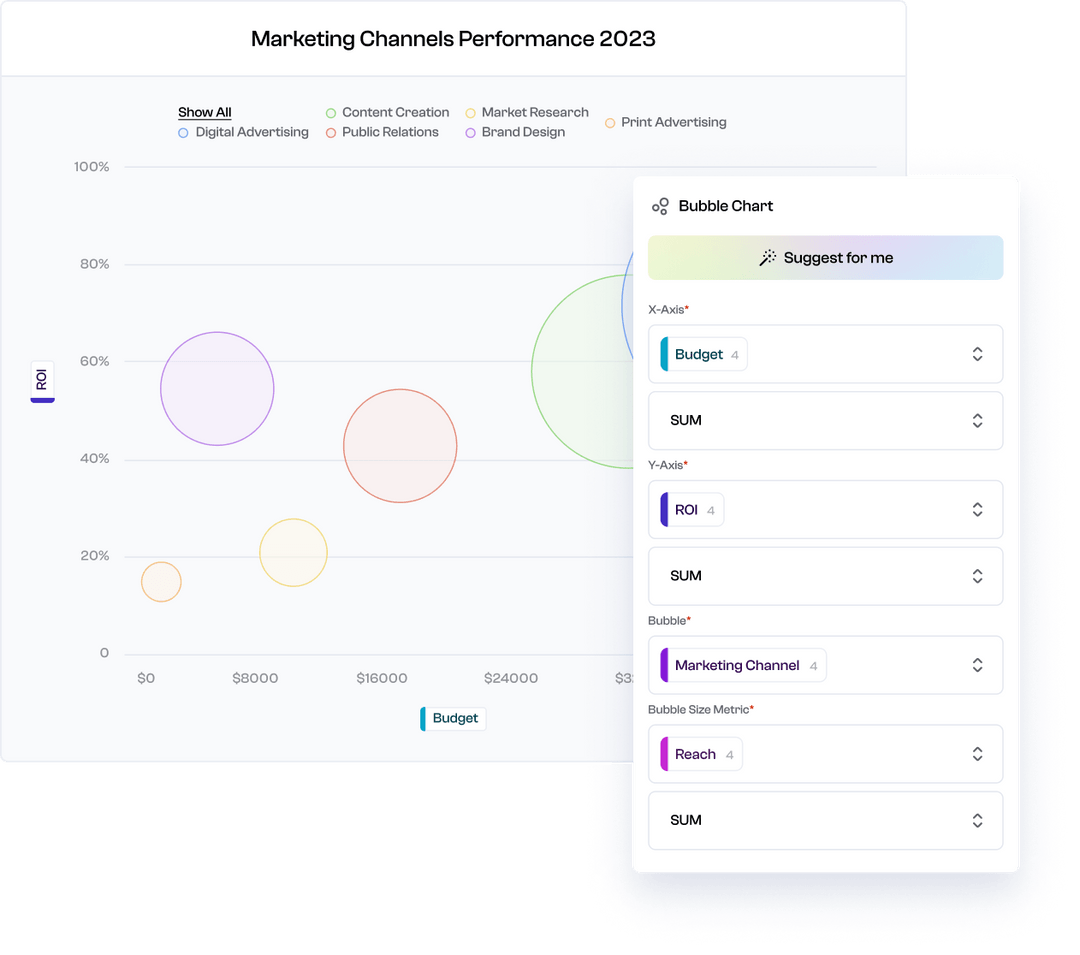
Task: Click the purple bar icon beside Marketing Channel
Action: [662, 665]
